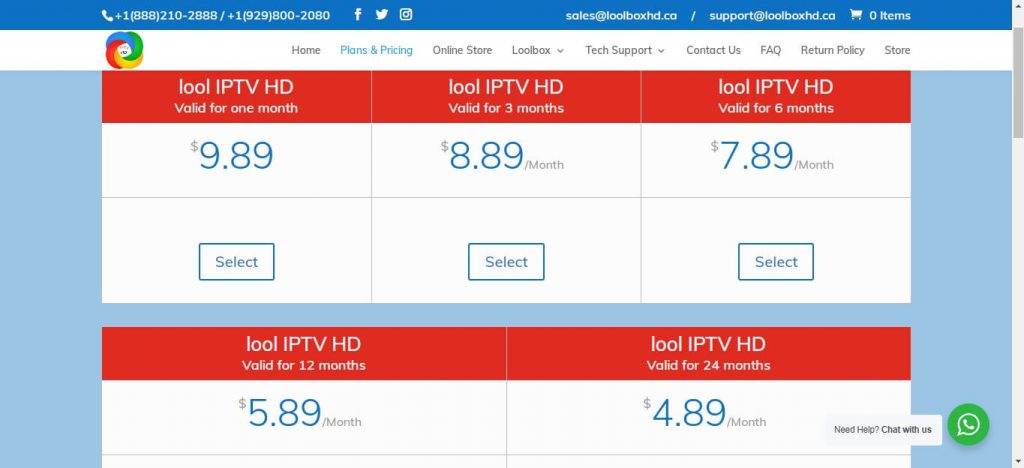This screenshot has height=468, width=1024.
Task: Expand the Tech Support menu chevron
Action: coord(662,51)
